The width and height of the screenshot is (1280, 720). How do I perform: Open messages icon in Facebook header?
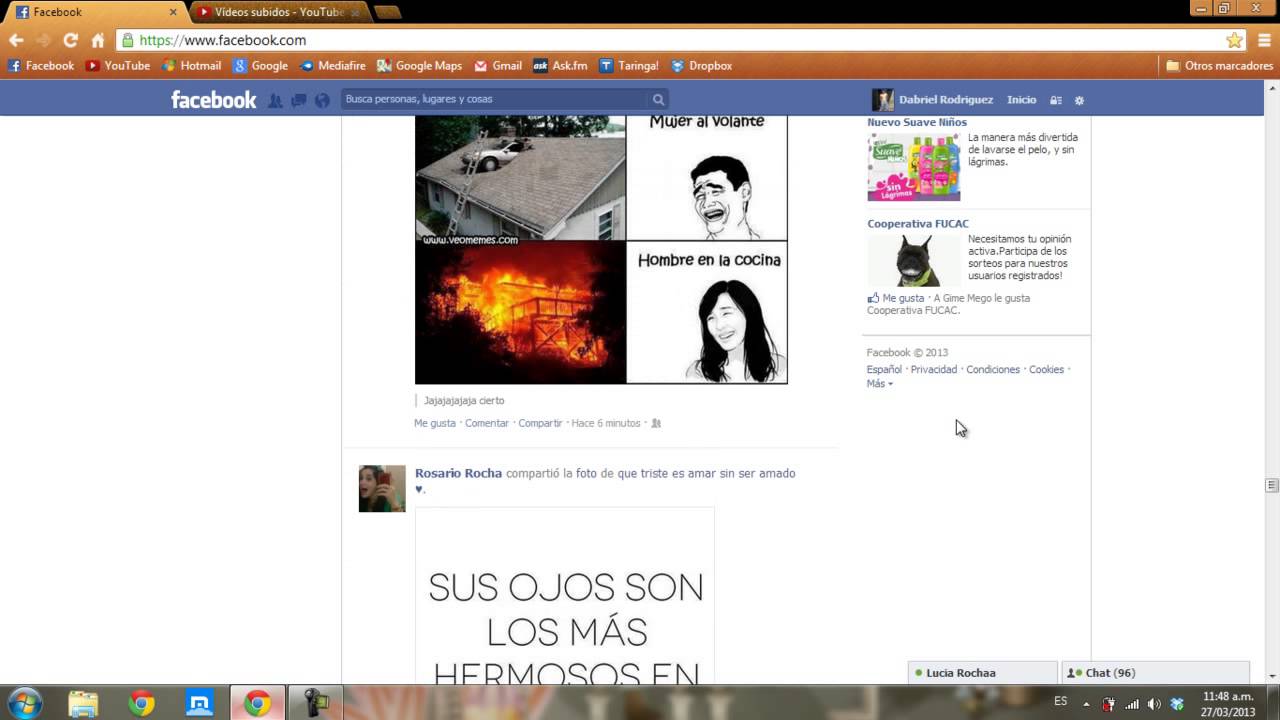coord(299,100)
